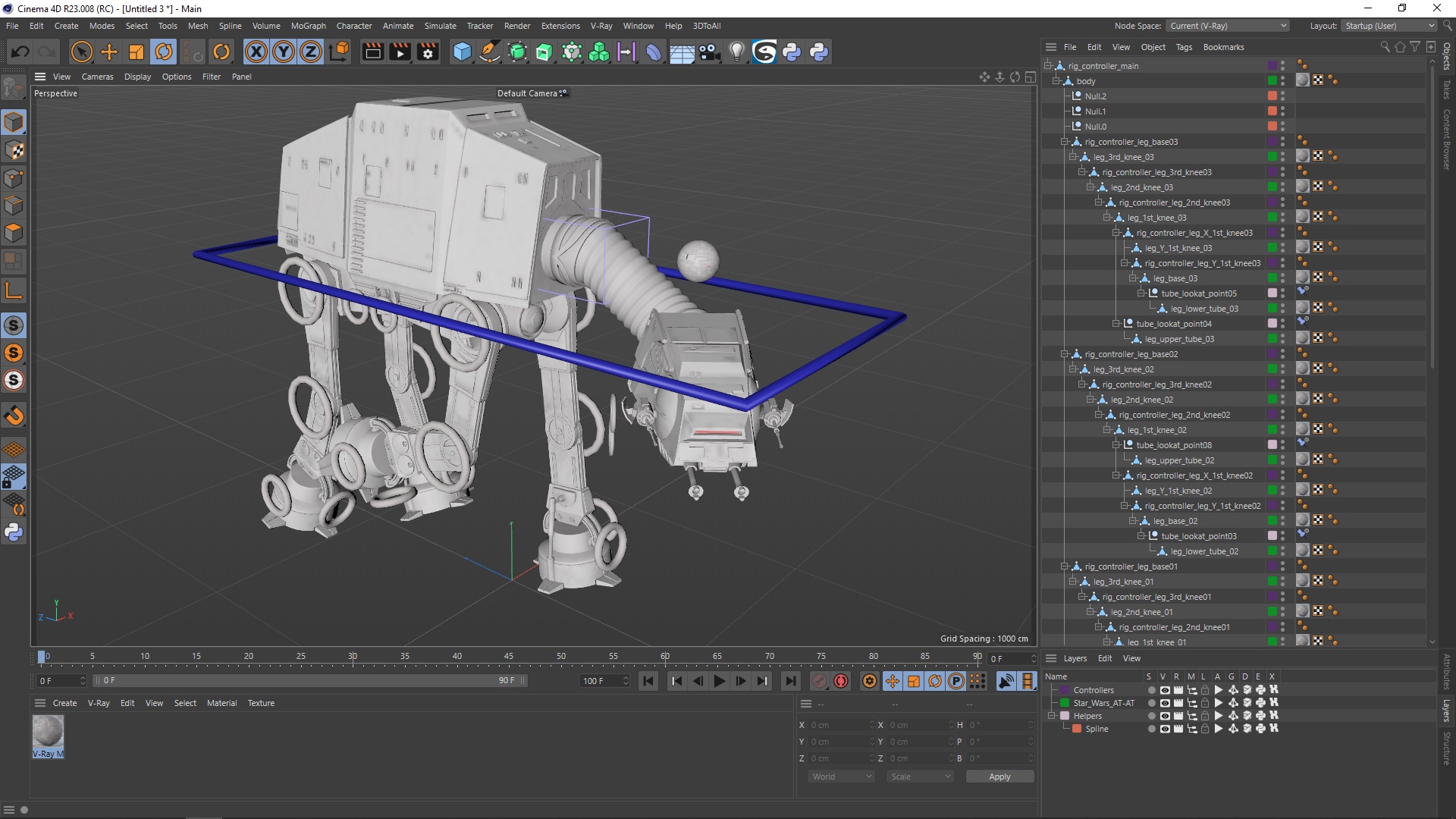Click Render View clapperboard icon
This screenshot has width=1456, height=819.
(372, 52)
